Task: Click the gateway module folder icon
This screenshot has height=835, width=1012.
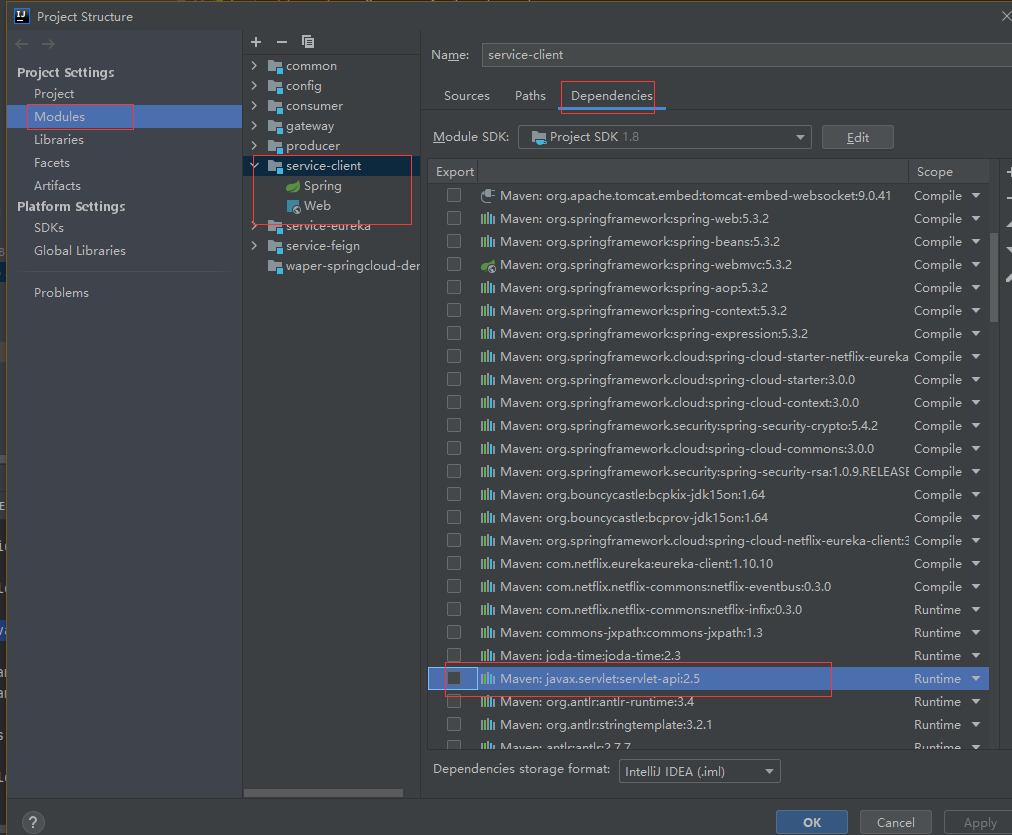Action: (275, 126)
